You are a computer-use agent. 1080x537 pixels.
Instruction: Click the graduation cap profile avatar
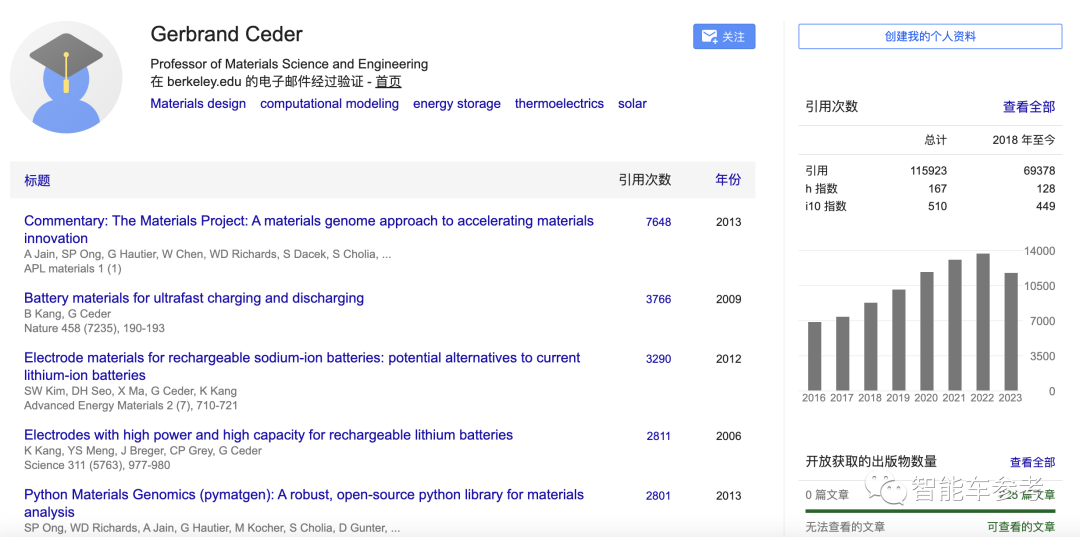click(66, 78)
